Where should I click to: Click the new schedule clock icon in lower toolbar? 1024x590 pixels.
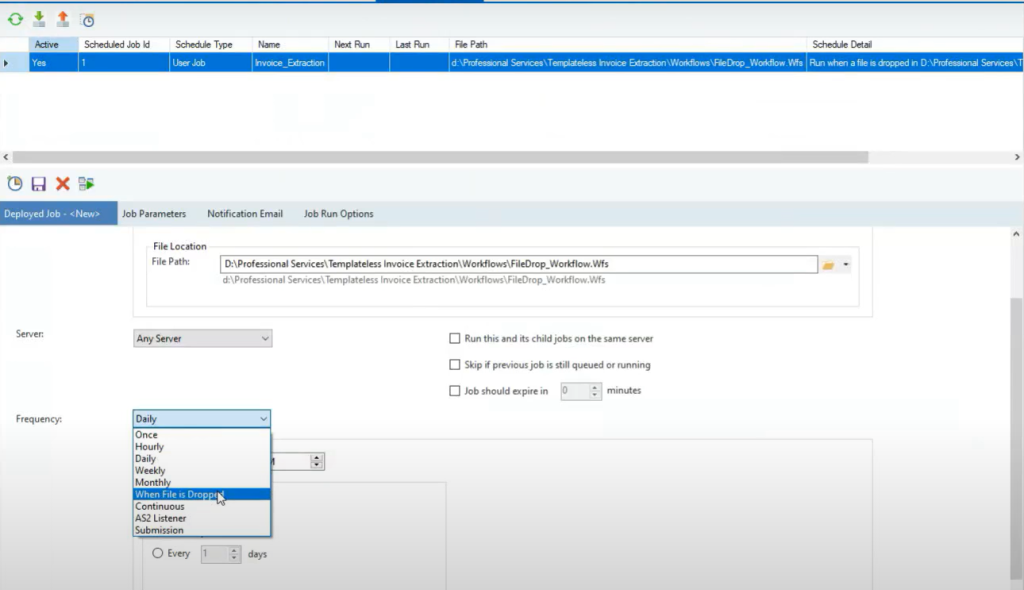[x=15, y=183]
